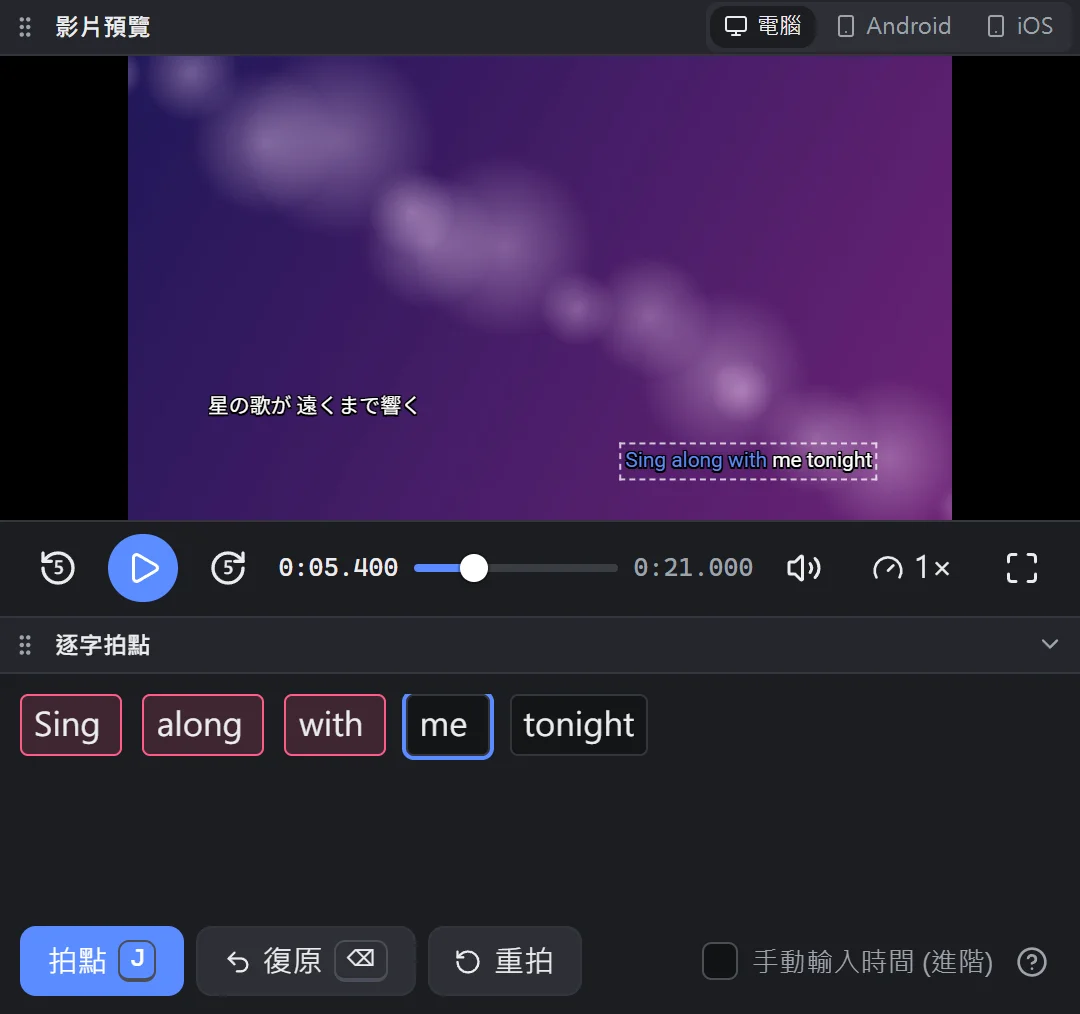Viewport: 1080px width, 1014px height.
Task: Undo last tap with 復原
Action: (x=306, y=960)
